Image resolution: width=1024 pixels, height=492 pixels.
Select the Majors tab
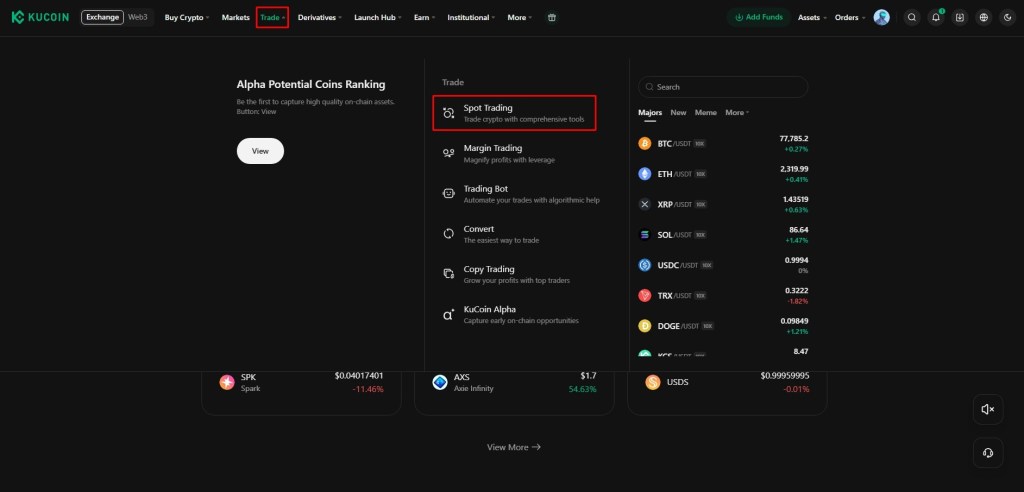click(650, 112)
